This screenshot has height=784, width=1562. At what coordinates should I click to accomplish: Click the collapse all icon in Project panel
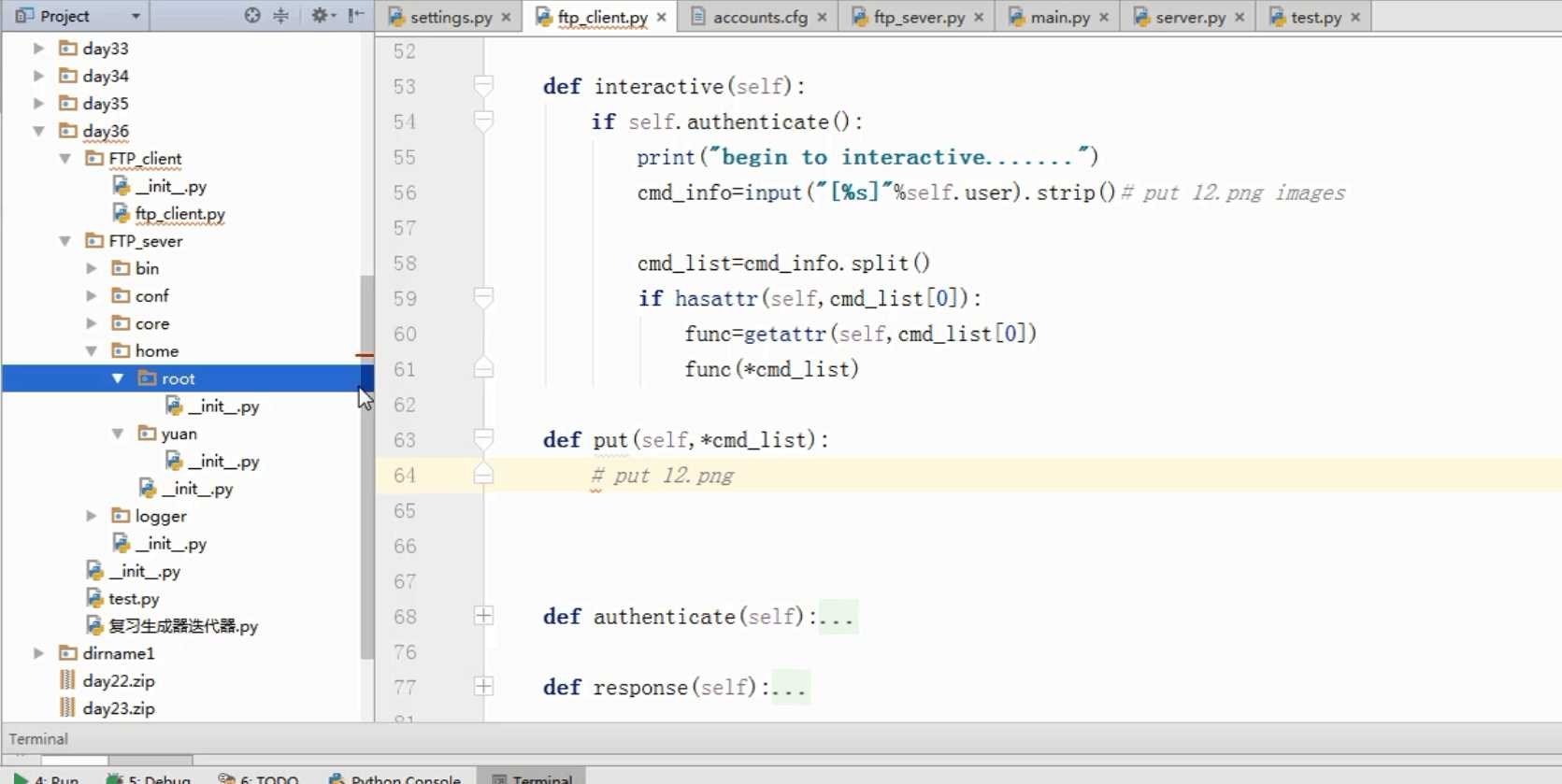click(x=280, y=16)
